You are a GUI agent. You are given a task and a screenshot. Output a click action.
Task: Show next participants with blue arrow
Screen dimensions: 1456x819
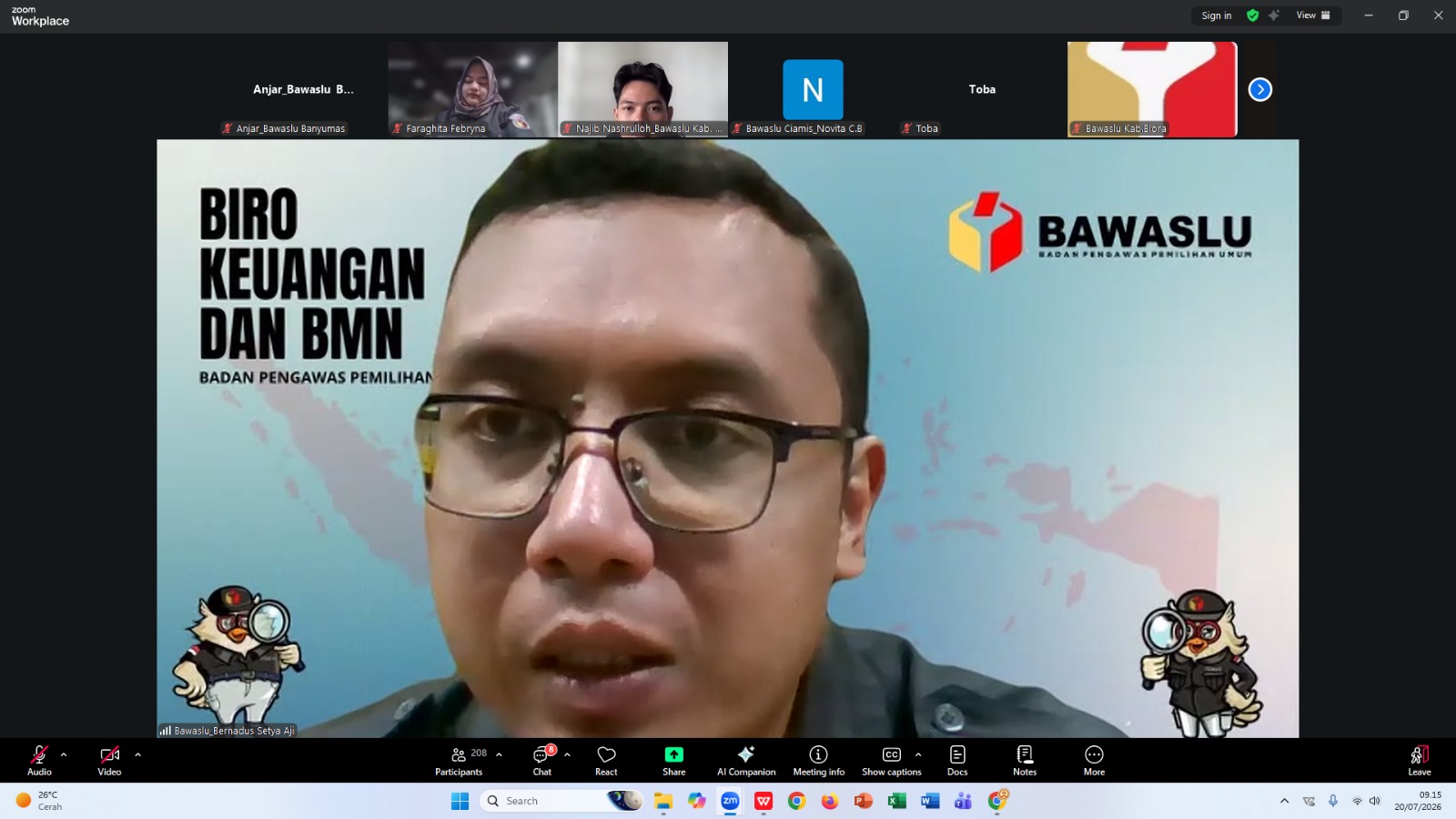click(x=1259, y=89)
